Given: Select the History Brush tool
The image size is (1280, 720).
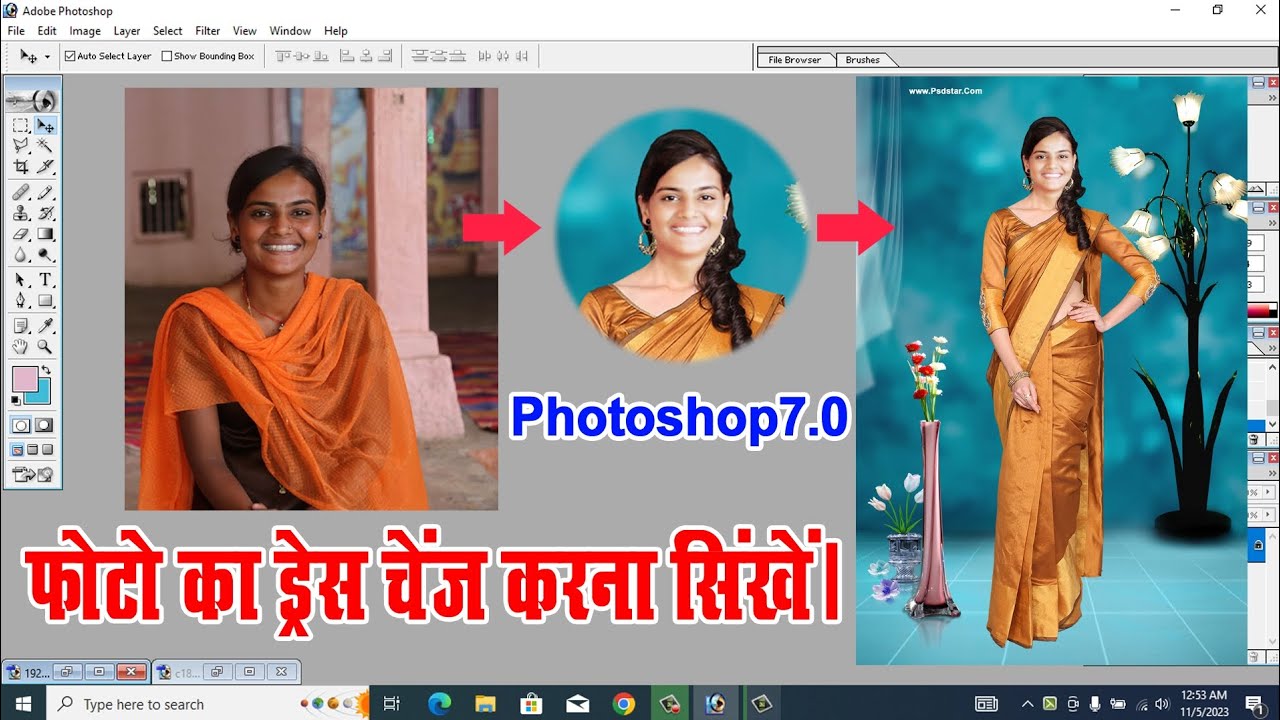Looking at the screenshot, I should click(x=45, y=213).
